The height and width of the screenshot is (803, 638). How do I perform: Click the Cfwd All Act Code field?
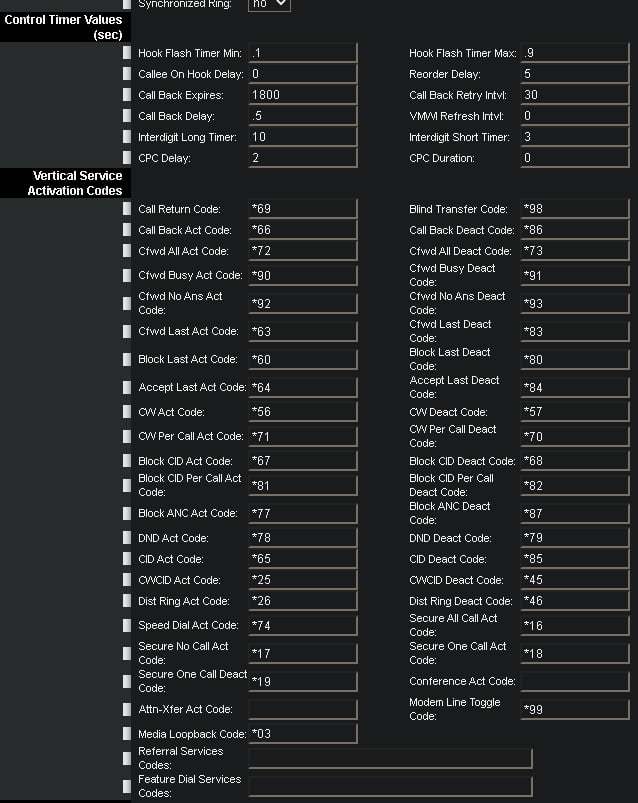tap(302, 251)
